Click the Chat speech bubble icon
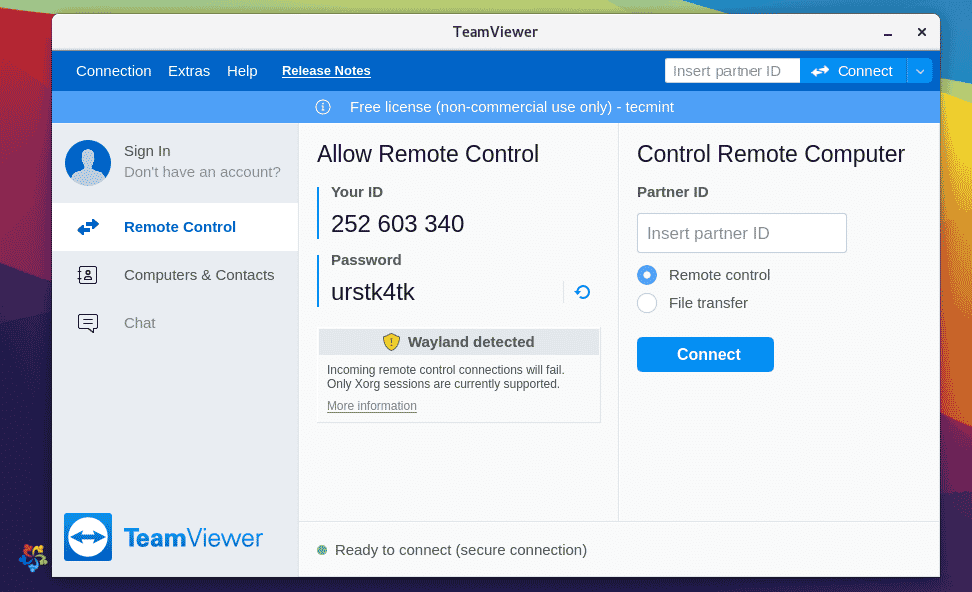 click(88, 323)
